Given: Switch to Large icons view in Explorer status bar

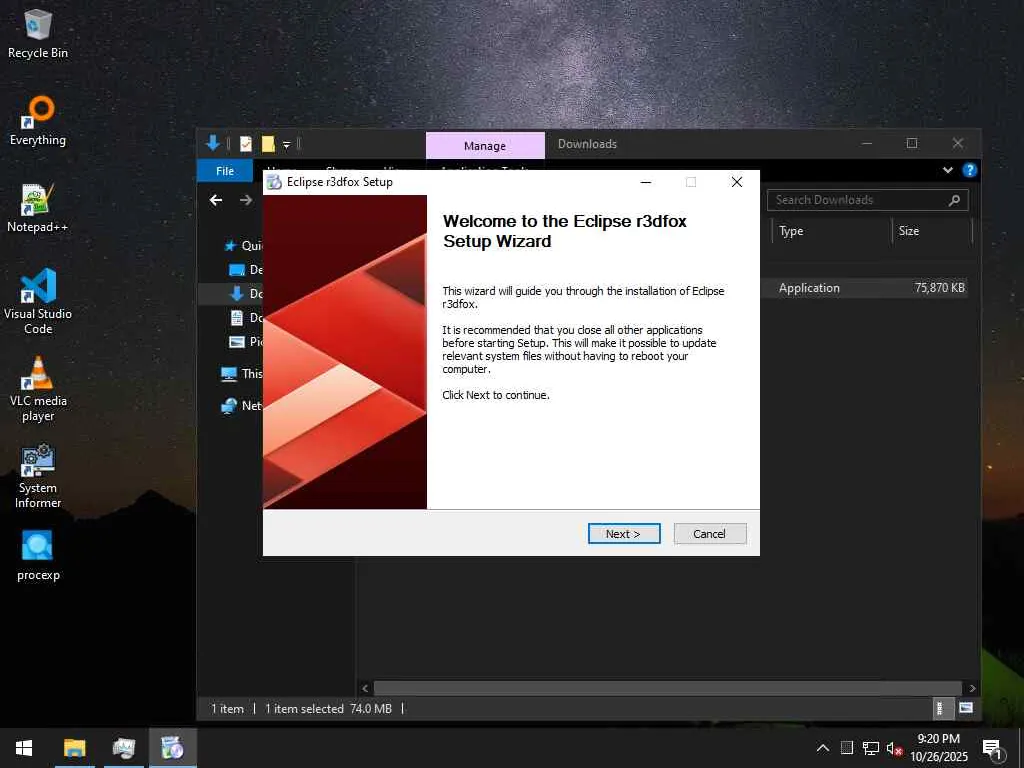Looking at the screenshot, I should [x=966, y=708].
